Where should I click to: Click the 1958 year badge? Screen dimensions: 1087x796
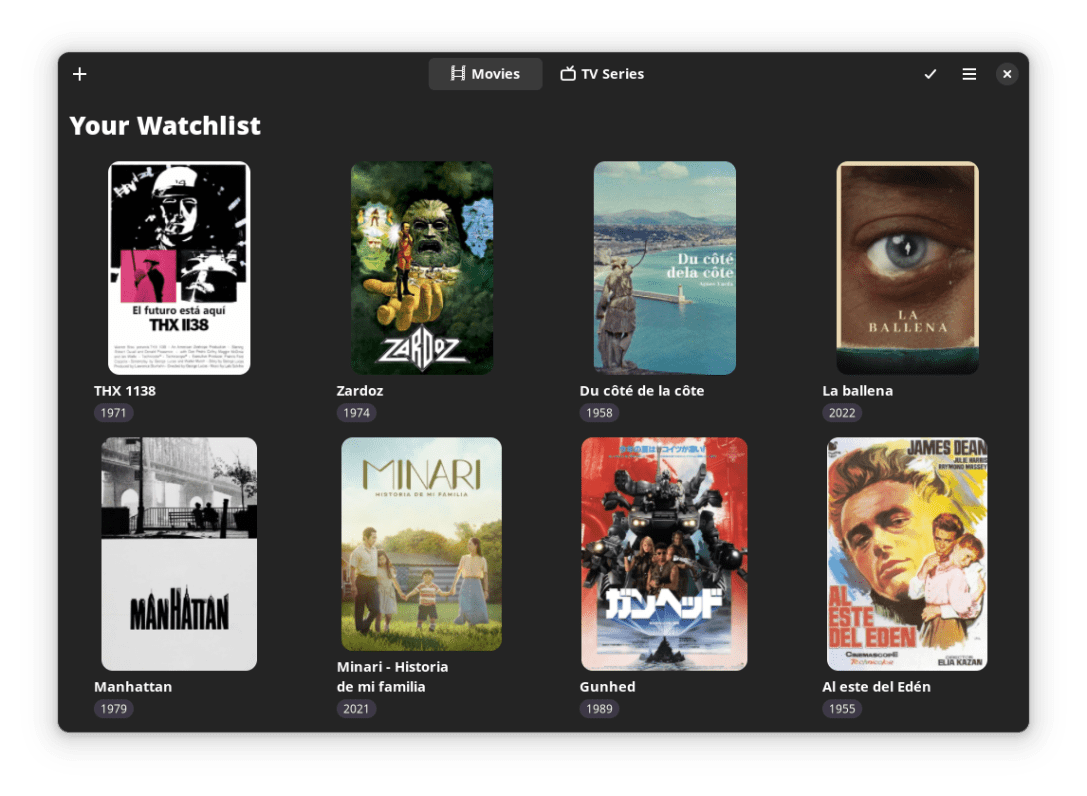coord(599,413)
